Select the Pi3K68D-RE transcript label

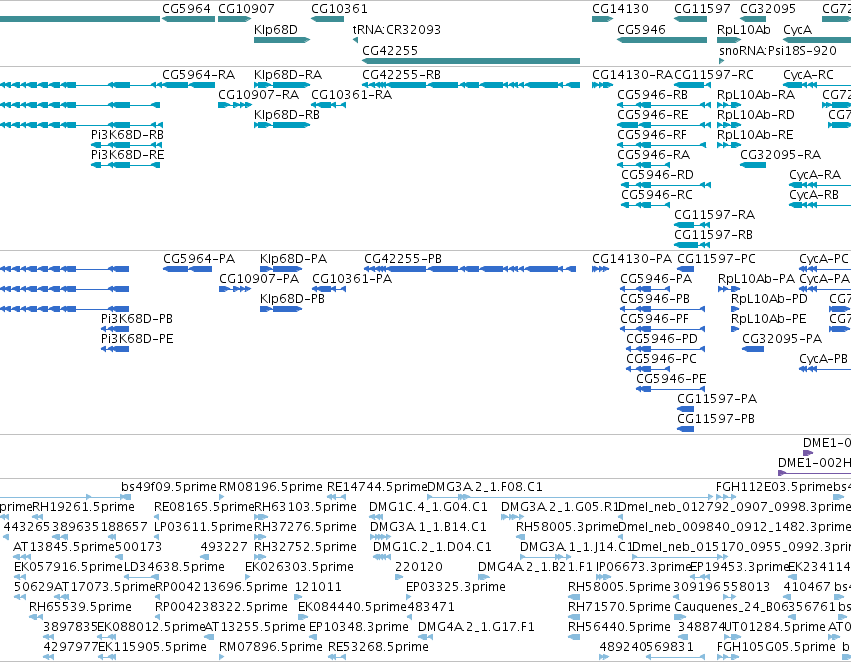pos(127,155)
